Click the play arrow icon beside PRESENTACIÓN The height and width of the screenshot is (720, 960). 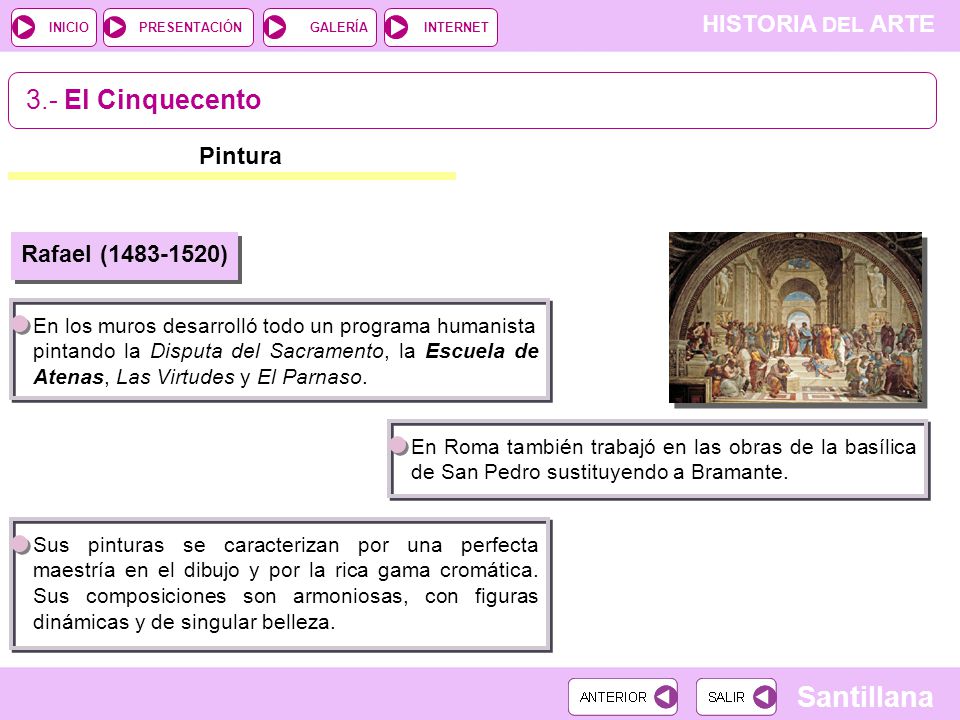(x=115, y=28)
